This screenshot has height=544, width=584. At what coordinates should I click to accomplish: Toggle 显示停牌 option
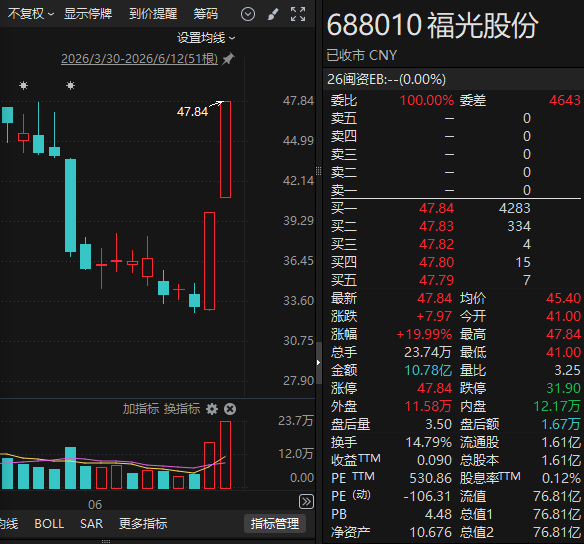[x=88, y=14]
